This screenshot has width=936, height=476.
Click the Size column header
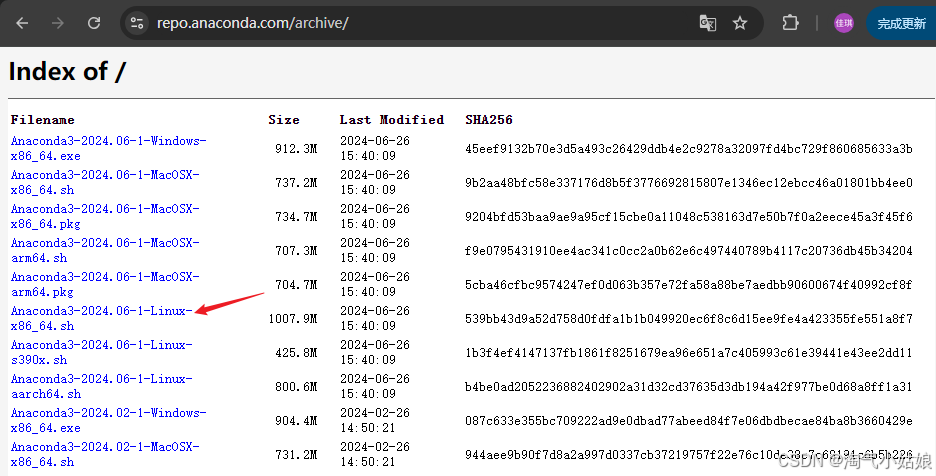coord(284,119)
